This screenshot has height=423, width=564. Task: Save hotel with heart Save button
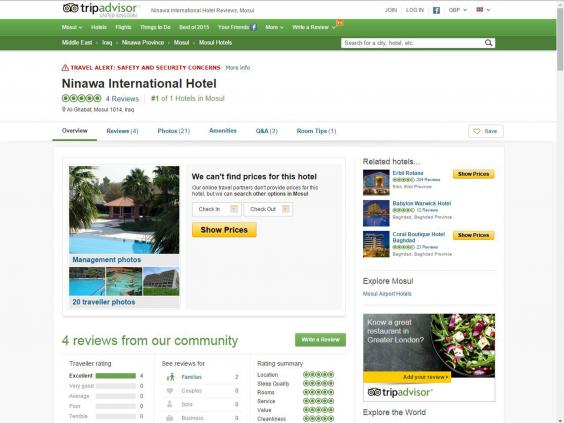(x=486, y=131)
